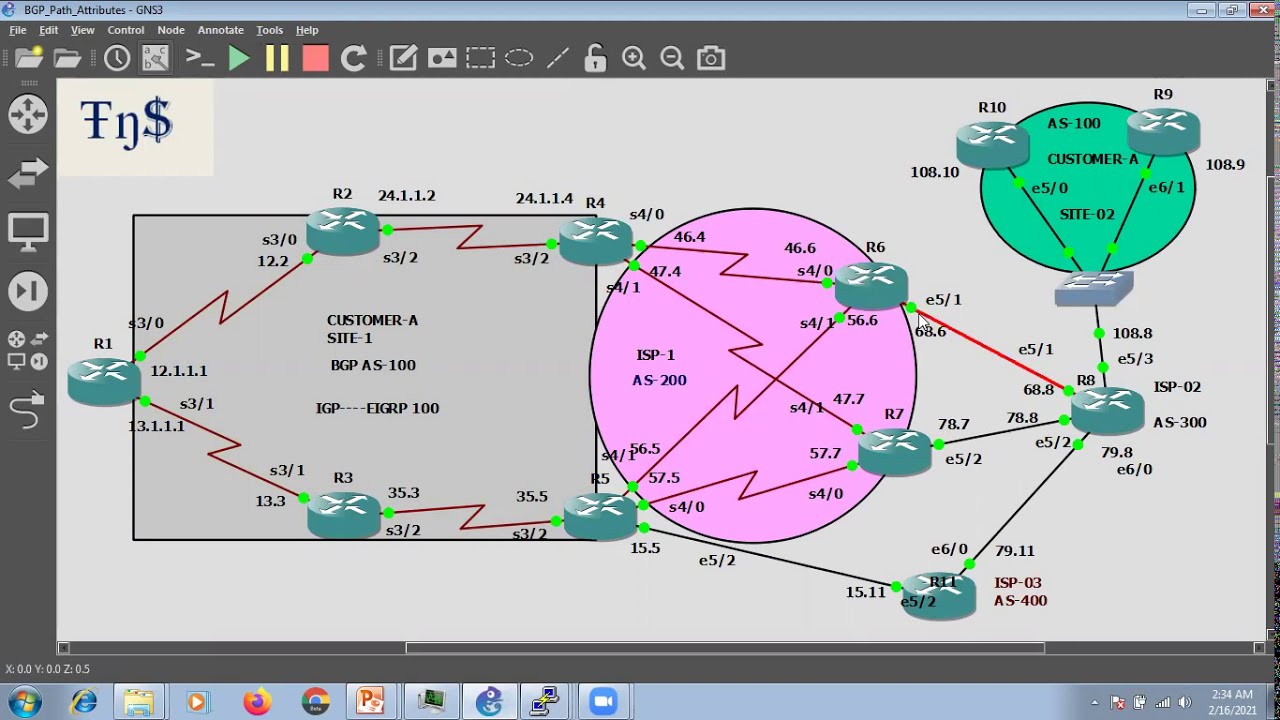The width and height of the screenshot is (1280, 720).
Task: Select the draw line tool
Action: pyautogui.click(x=557, y=58)
